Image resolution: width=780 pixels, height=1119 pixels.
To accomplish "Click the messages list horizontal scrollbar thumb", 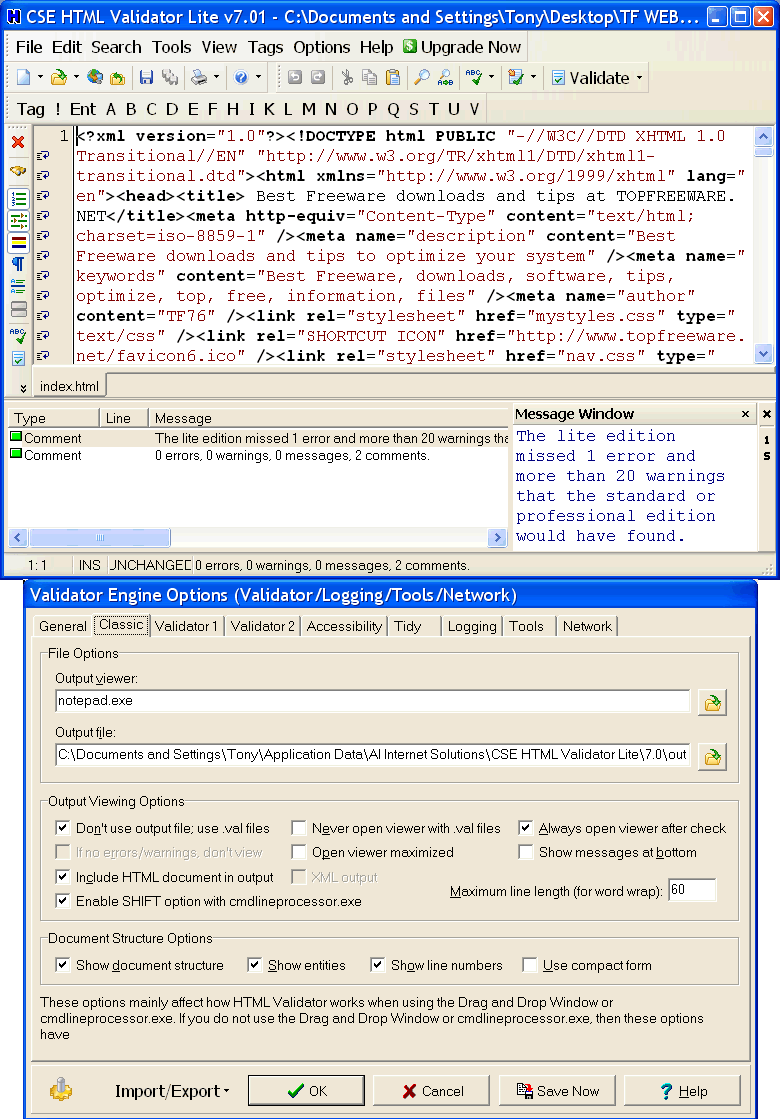I will 100,537.
